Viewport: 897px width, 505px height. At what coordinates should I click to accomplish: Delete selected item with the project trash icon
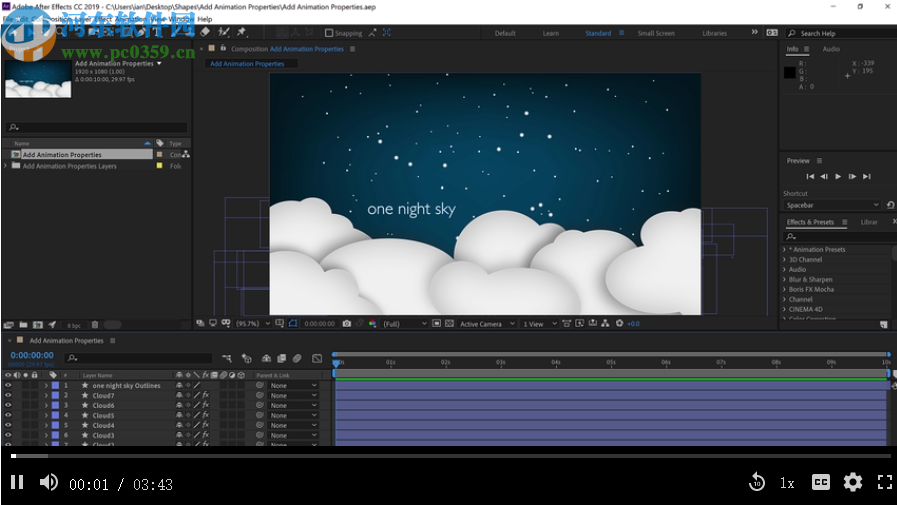click(95, 324)
